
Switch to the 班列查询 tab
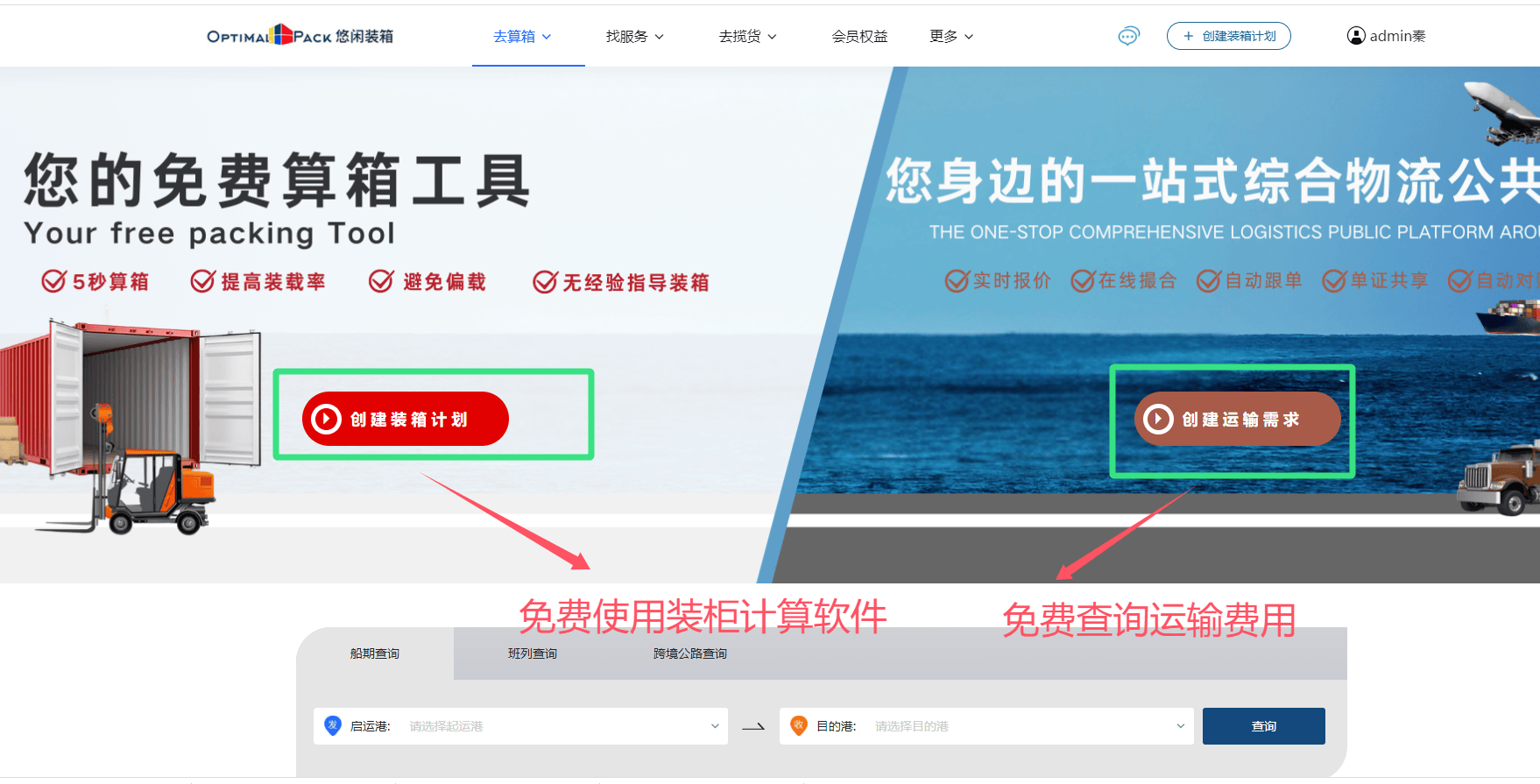(x=533, y=653)
